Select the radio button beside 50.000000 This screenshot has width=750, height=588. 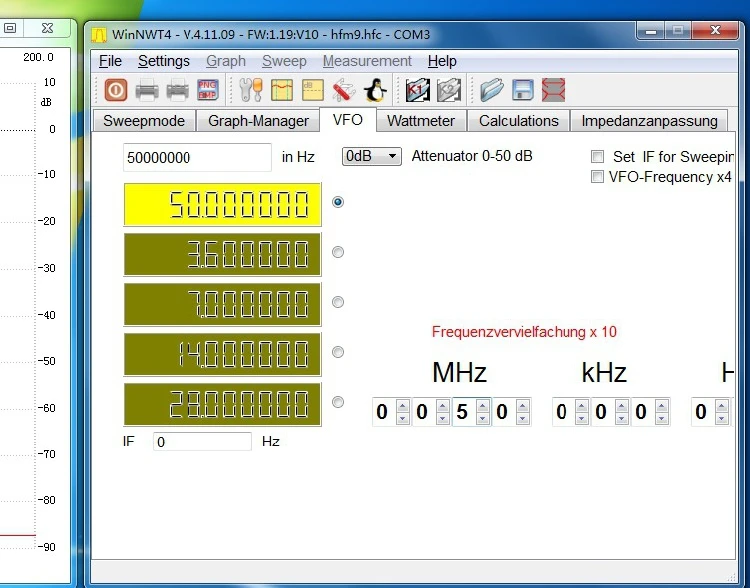[338, 202]
